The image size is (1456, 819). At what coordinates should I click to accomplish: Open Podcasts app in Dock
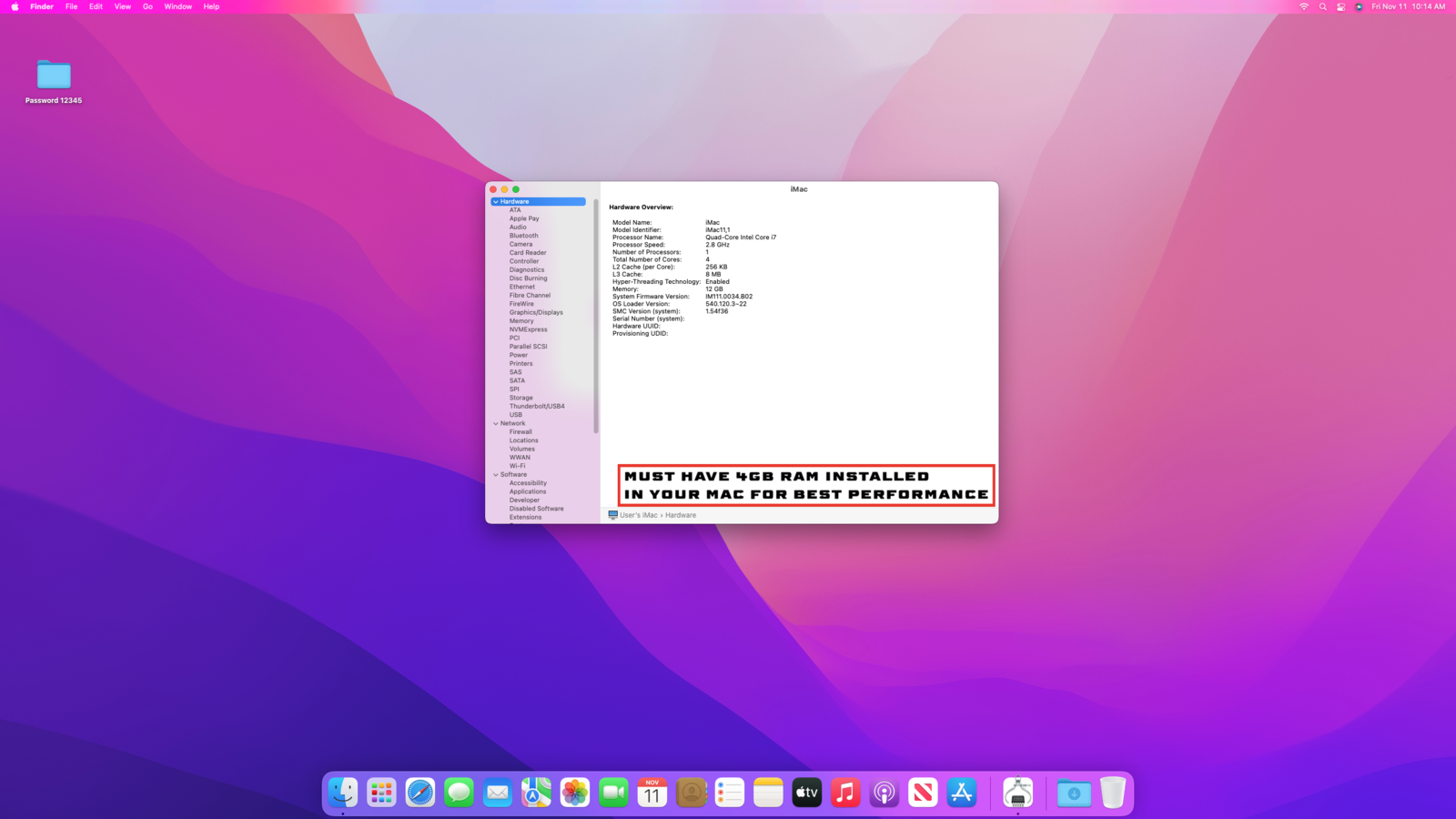click(885, 793)
